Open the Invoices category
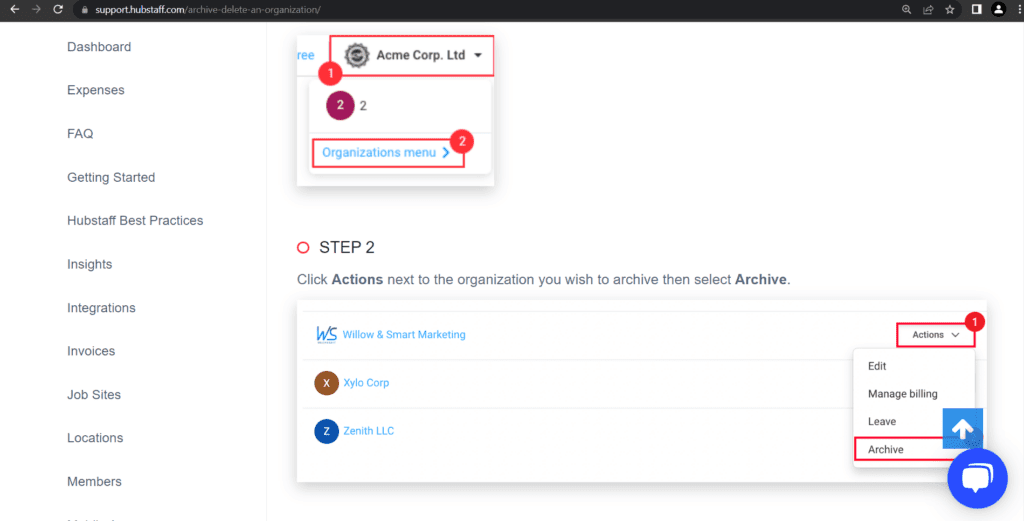The image size is (1024, 521). (x=91, y=351)
